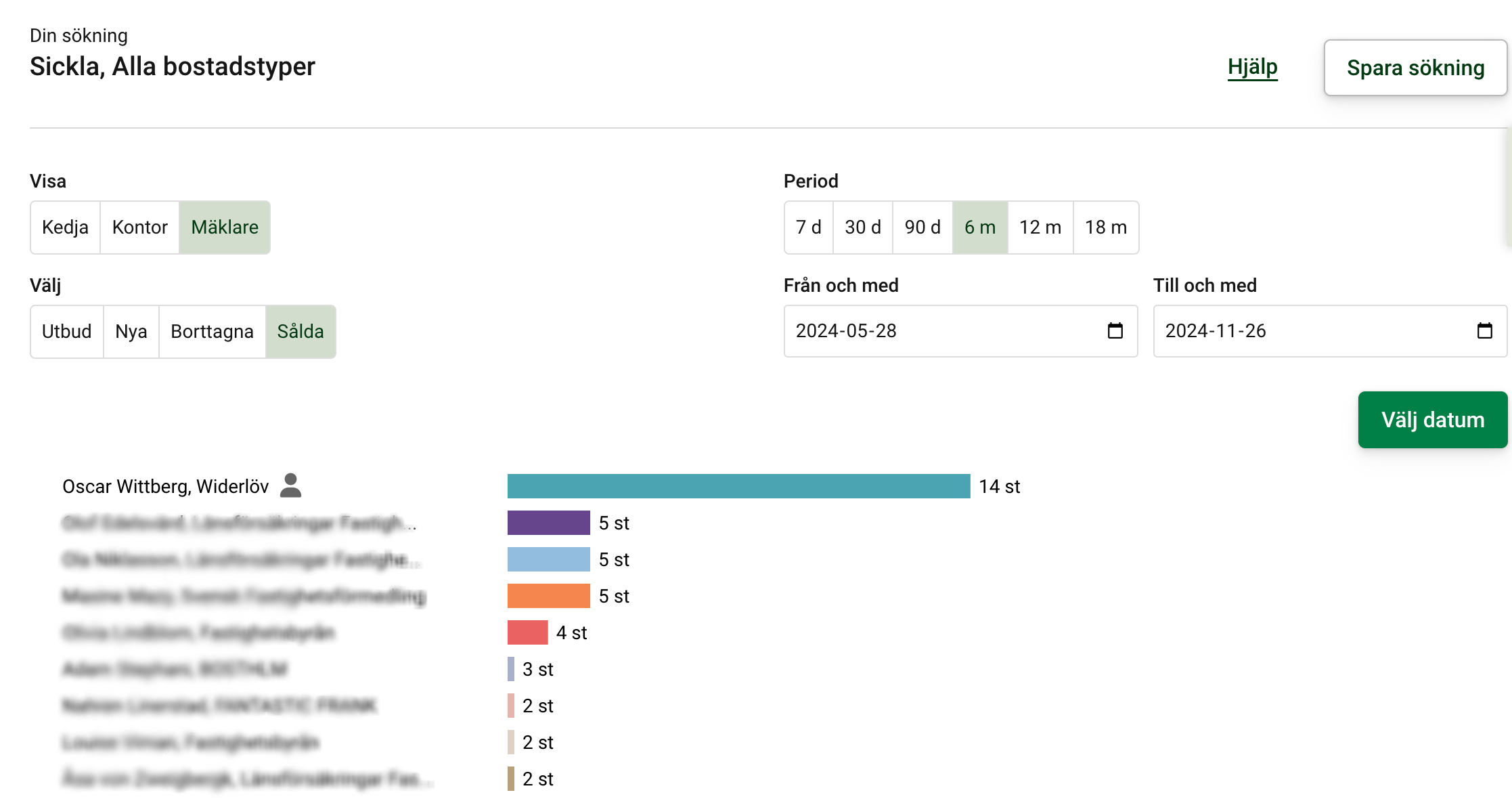Set period to 90 d
The image size is (1512, 799).
(922, 228)
